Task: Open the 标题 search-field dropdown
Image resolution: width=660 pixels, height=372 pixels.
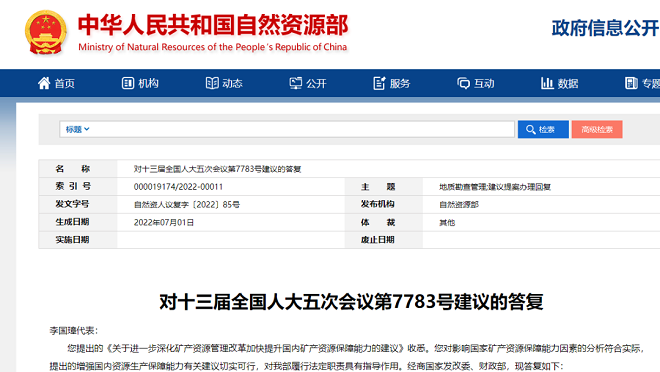Action: pos(77,129)
